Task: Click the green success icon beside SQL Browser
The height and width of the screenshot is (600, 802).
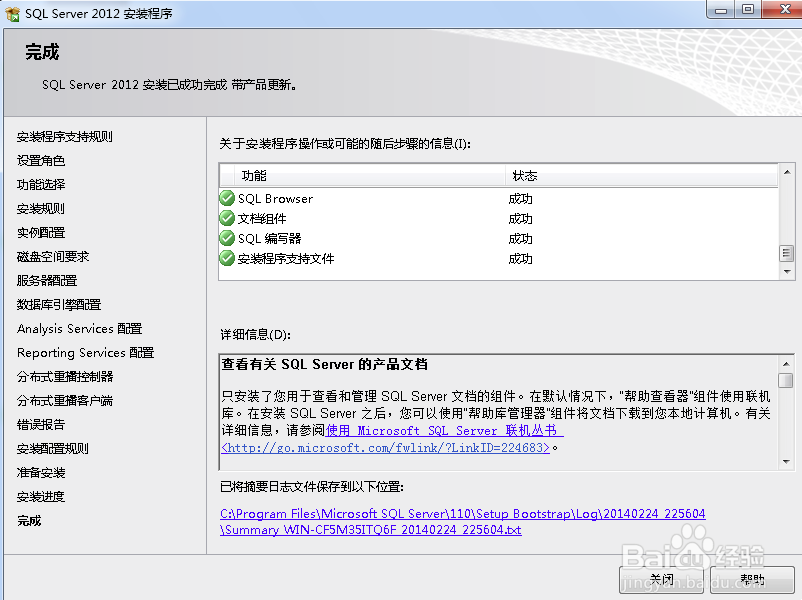Action: (227, 198)
